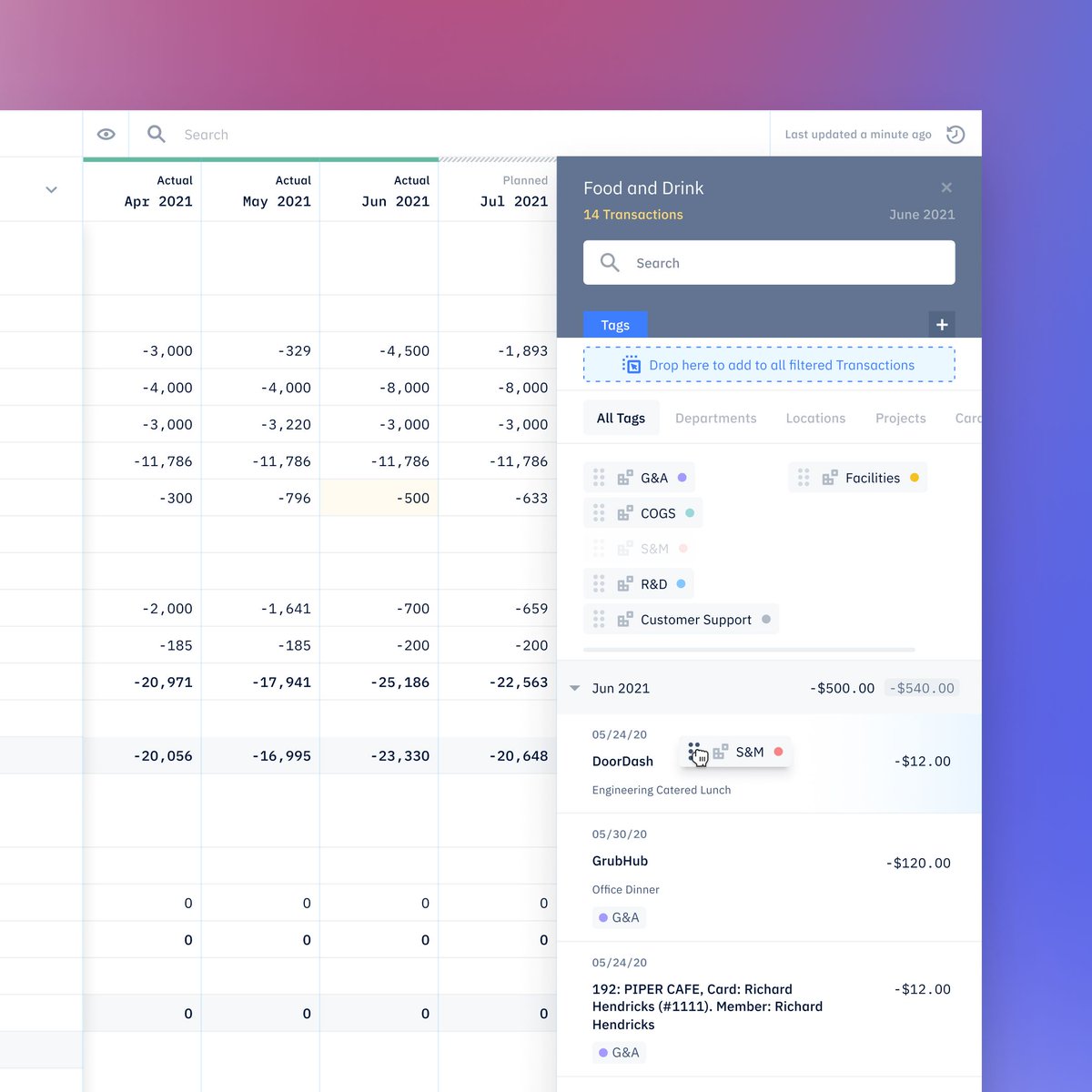Image resolution: width=1092 pixels, height=1092 pixels.
Task: Click the R&D tag drag handle
Action: (599, 583)
